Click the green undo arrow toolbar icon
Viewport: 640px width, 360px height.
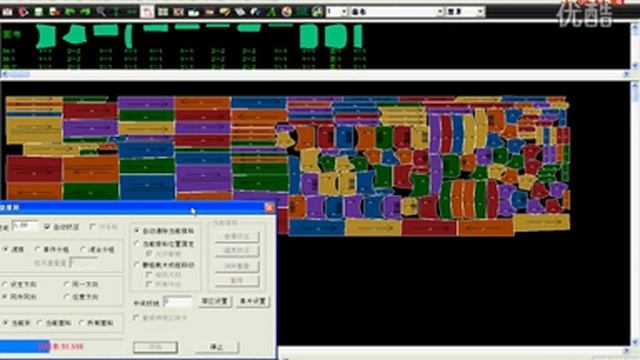[x=69, y=12]
